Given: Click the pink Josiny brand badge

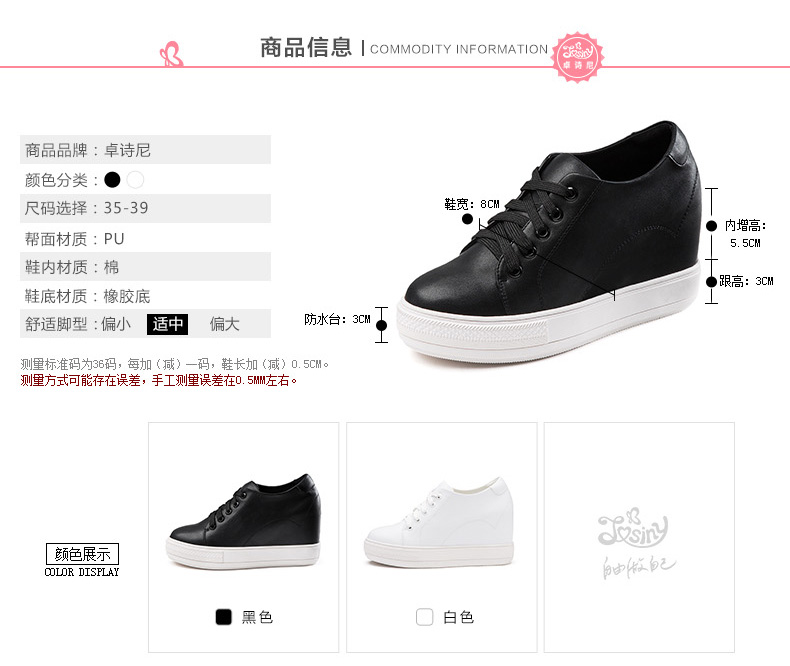Looking at the screenshot, I should click(x=577, y=57).
